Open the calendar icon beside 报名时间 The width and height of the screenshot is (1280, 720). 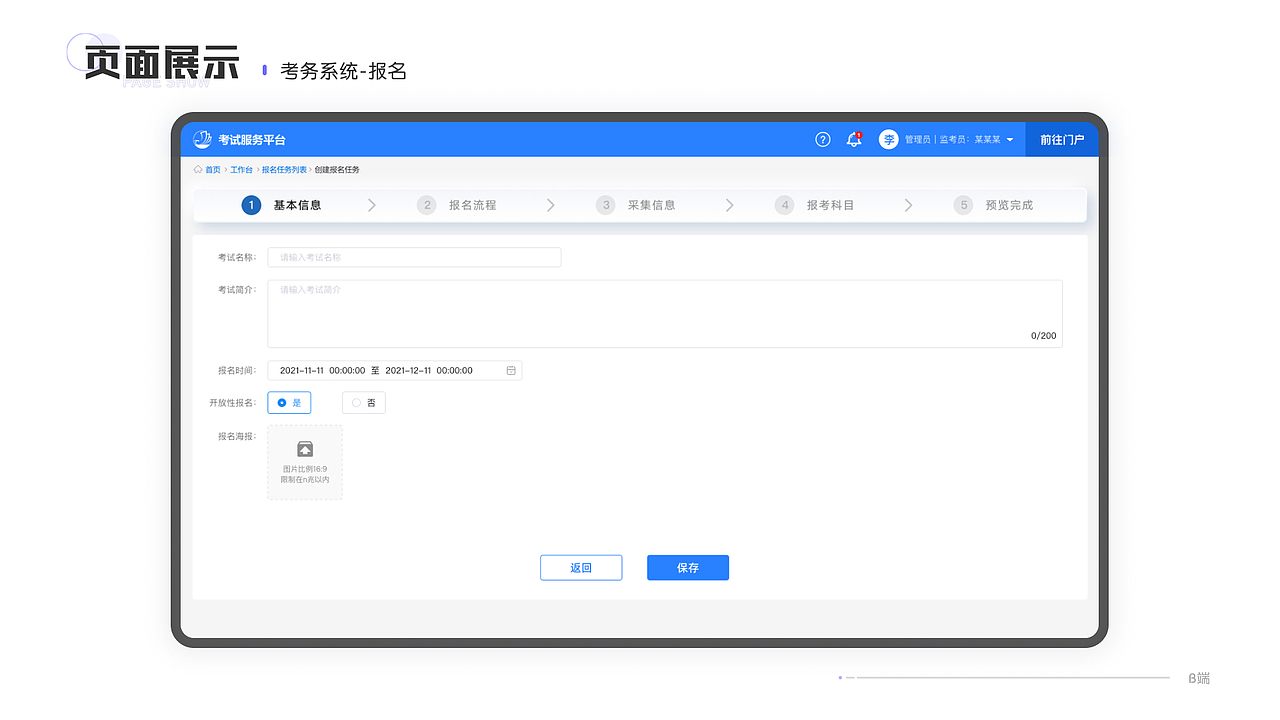tap(511, 370)
